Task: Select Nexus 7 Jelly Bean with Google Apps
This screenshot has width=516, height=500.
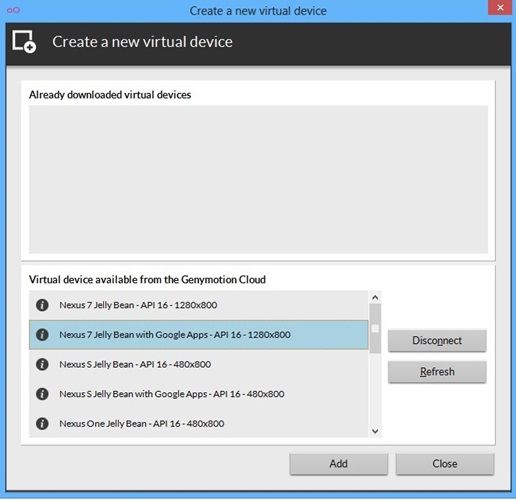Action: click(x=199, y=335)
